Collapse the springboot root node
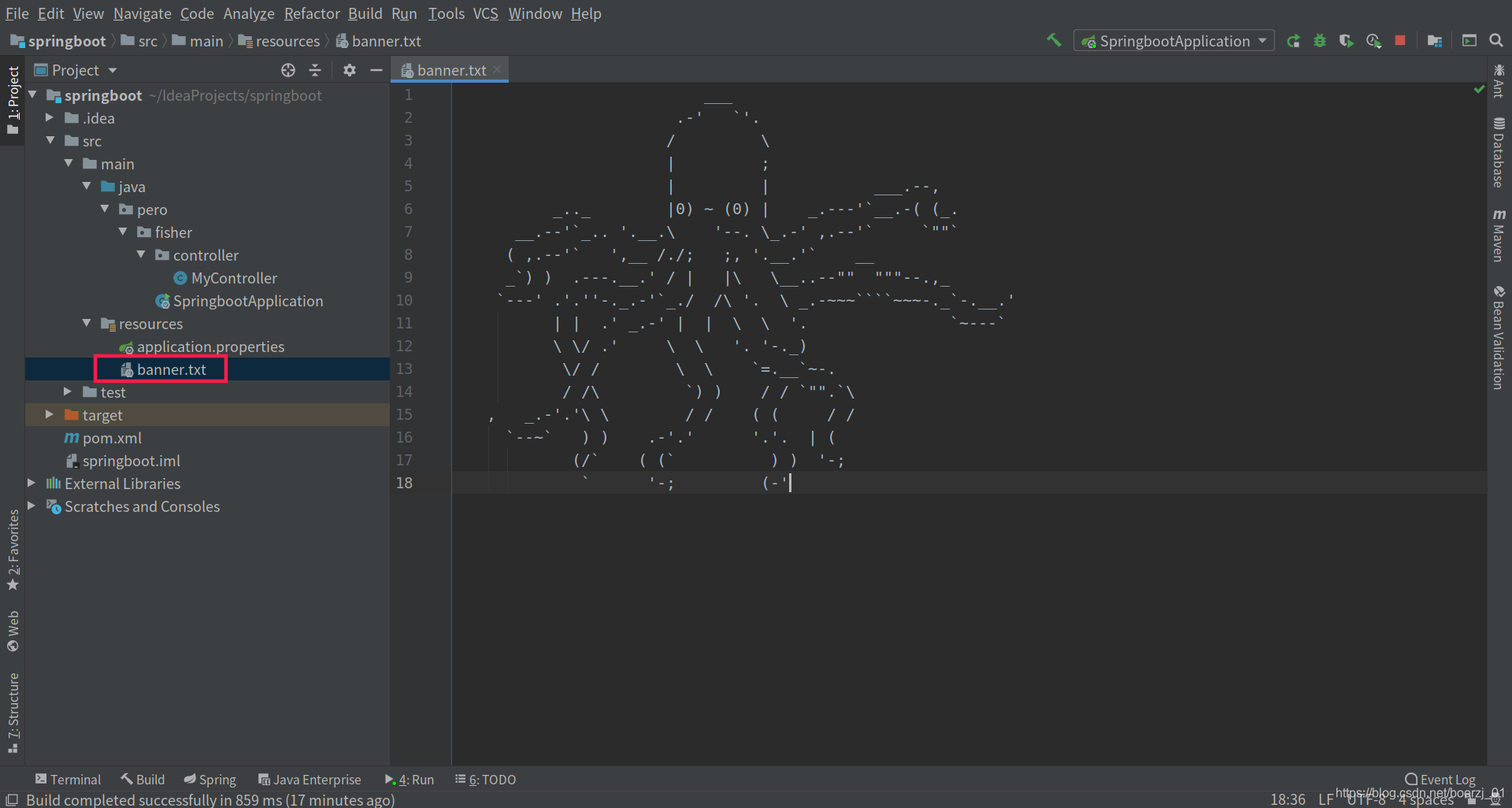 [32, 95]
